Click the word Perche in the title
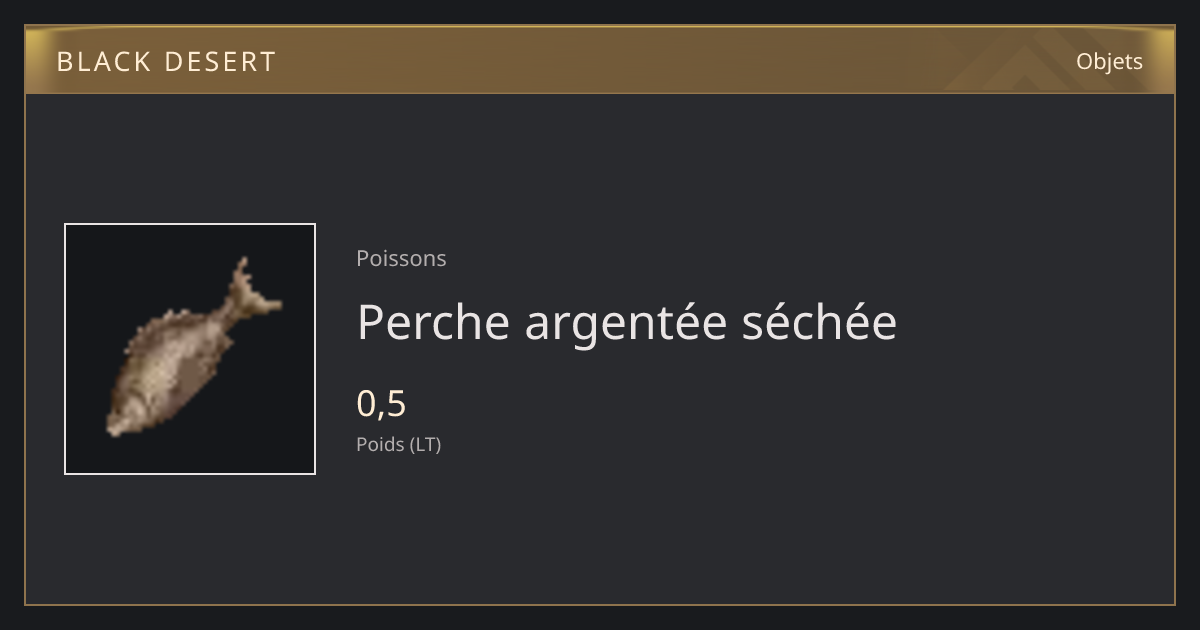 click(434, 322)
